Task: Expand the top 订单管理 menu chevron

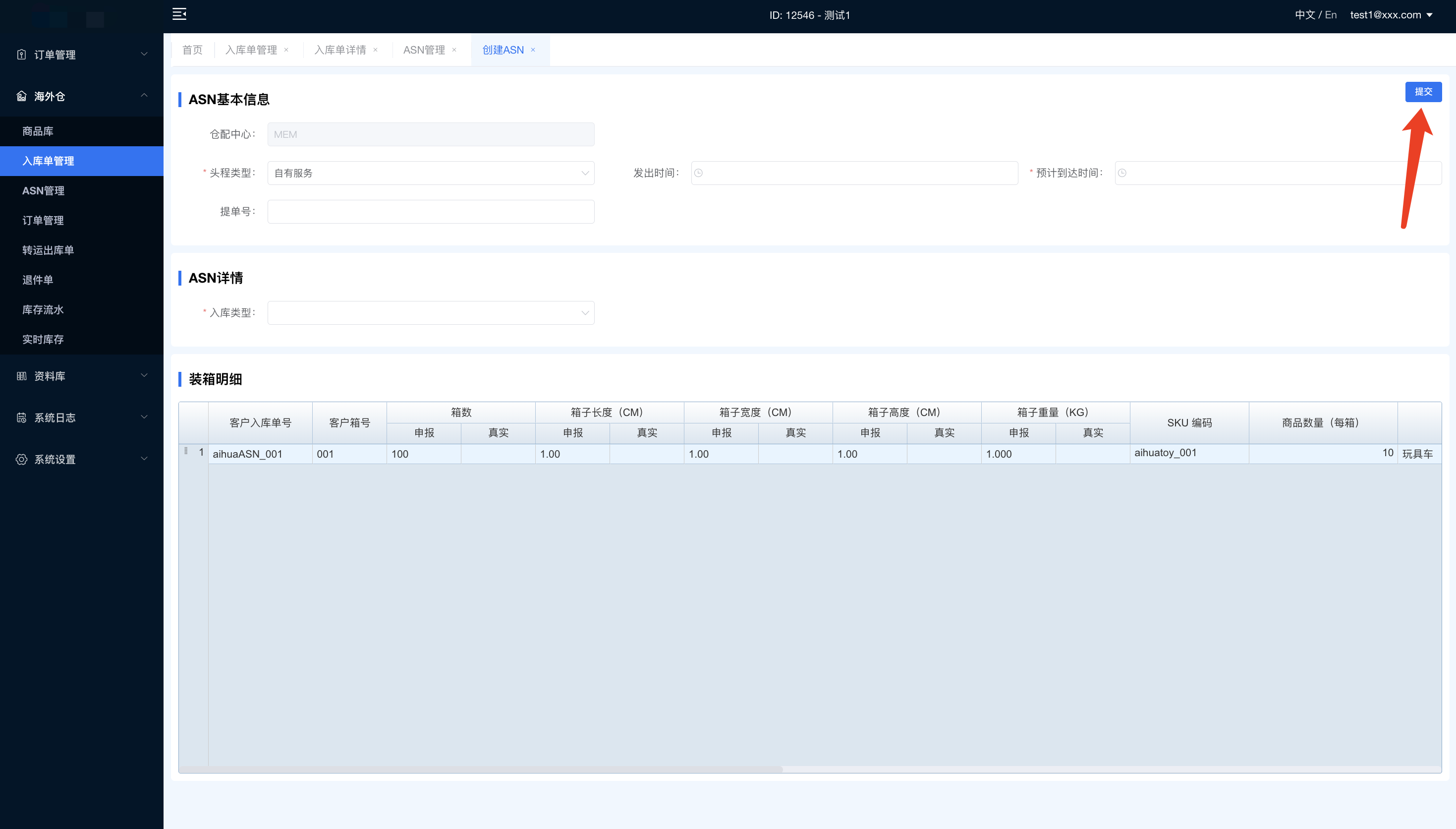Action: click(144, 54)
